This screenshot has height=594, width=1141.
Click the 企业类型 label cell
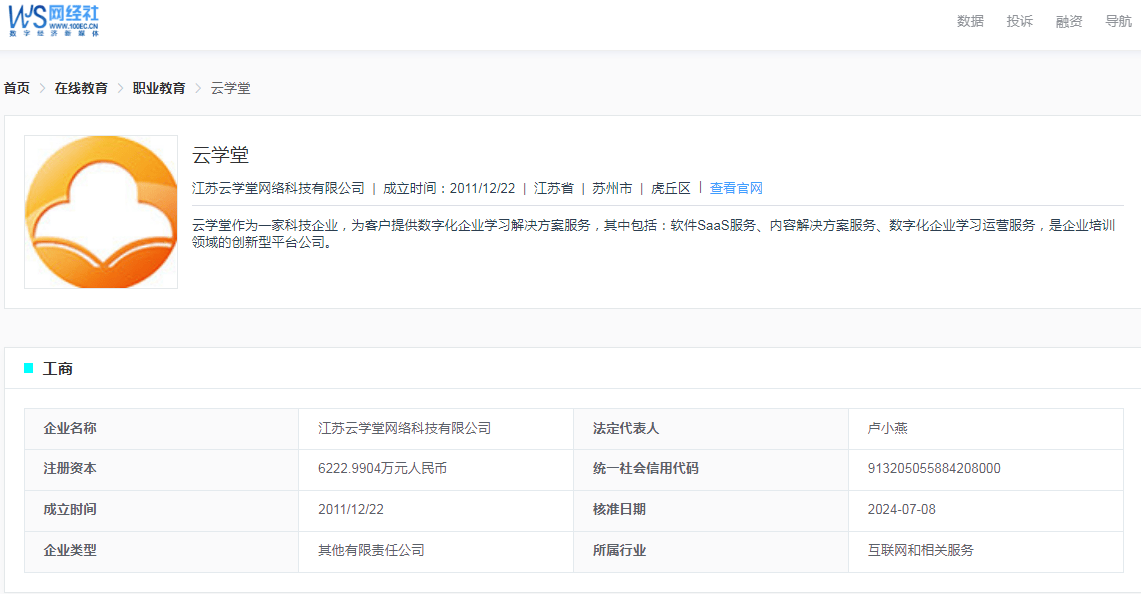tap(162, 551)
